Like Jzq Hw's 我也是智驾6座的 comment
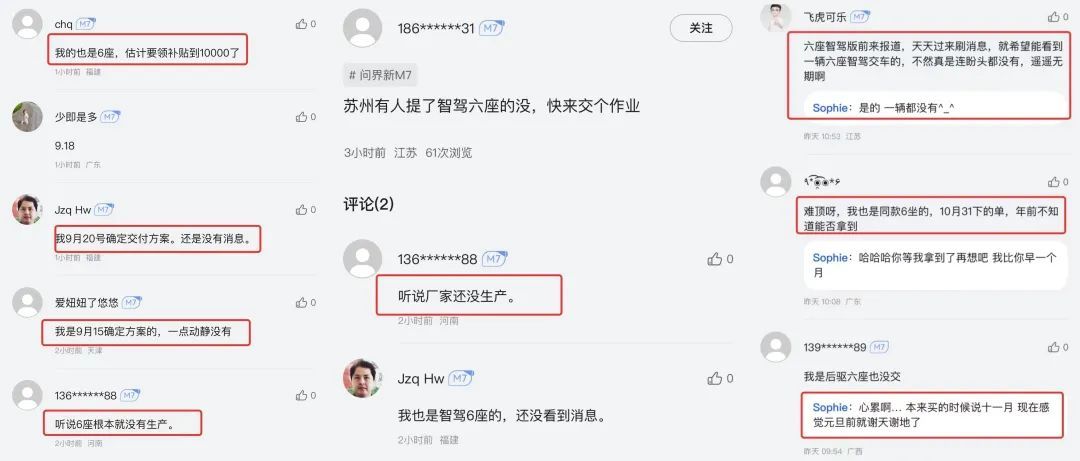Image resolution: width=1080 pixels, height=461 pixels. tap(720, 378)
